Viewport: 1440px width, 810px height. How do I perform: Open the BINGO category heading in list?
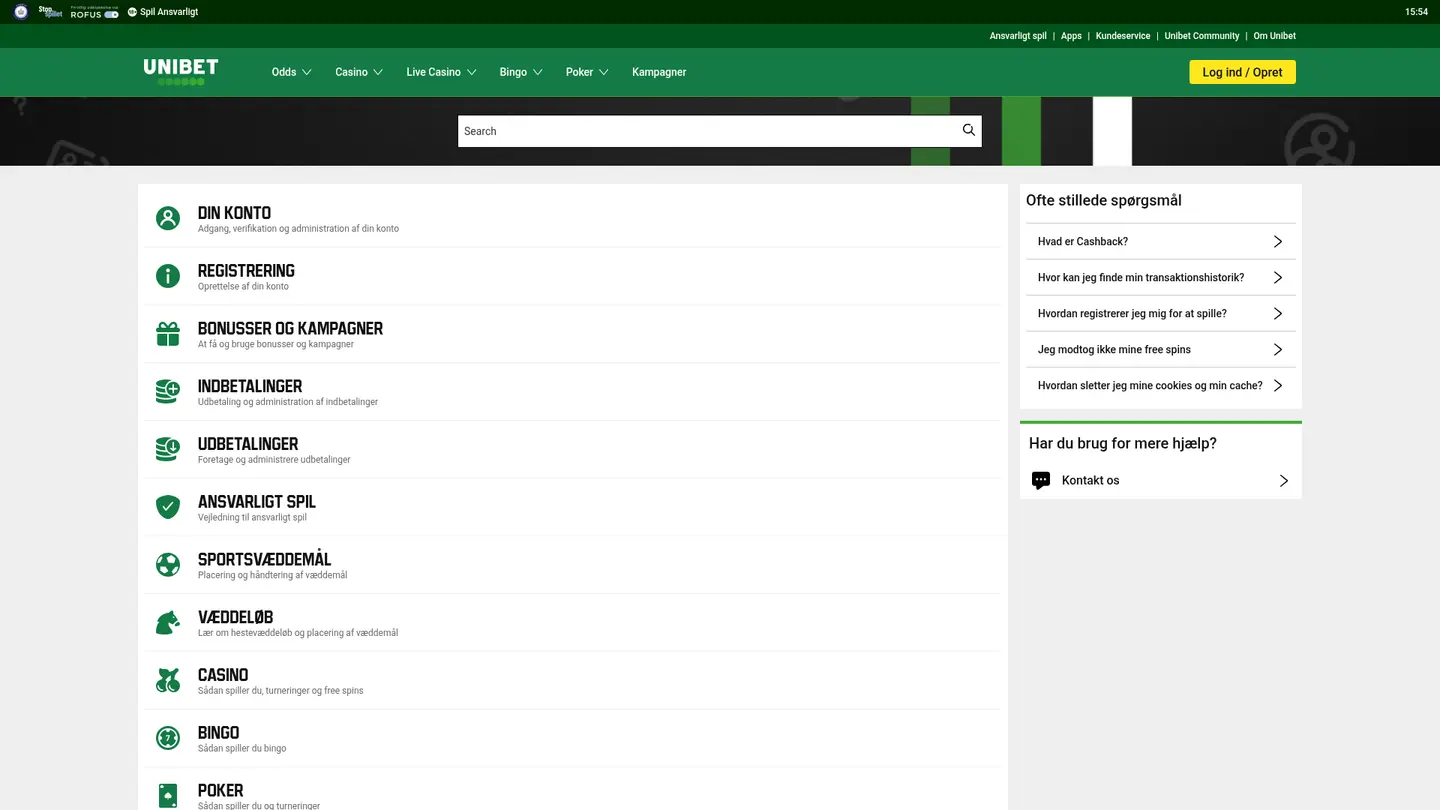tap(218, 733)
